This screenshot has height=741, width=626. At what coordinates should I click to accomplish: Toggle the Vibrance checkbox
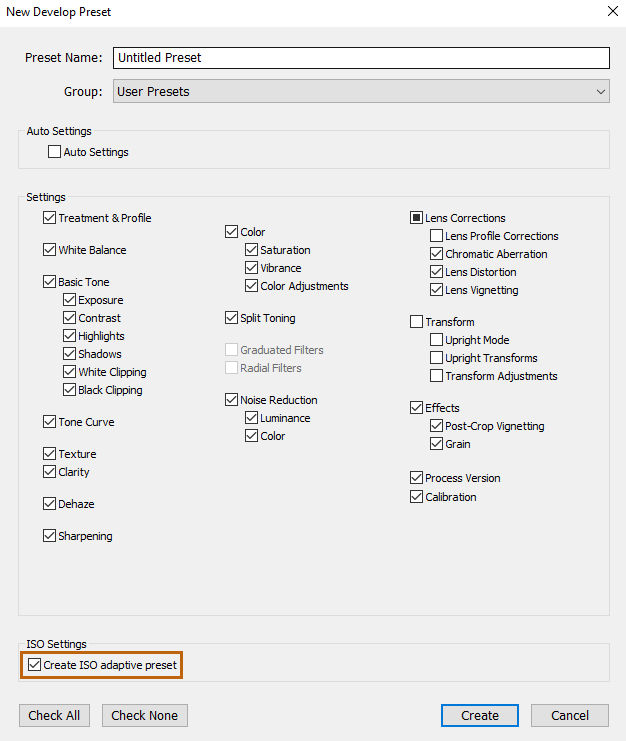pyautogui.click(x=251, y=267)
